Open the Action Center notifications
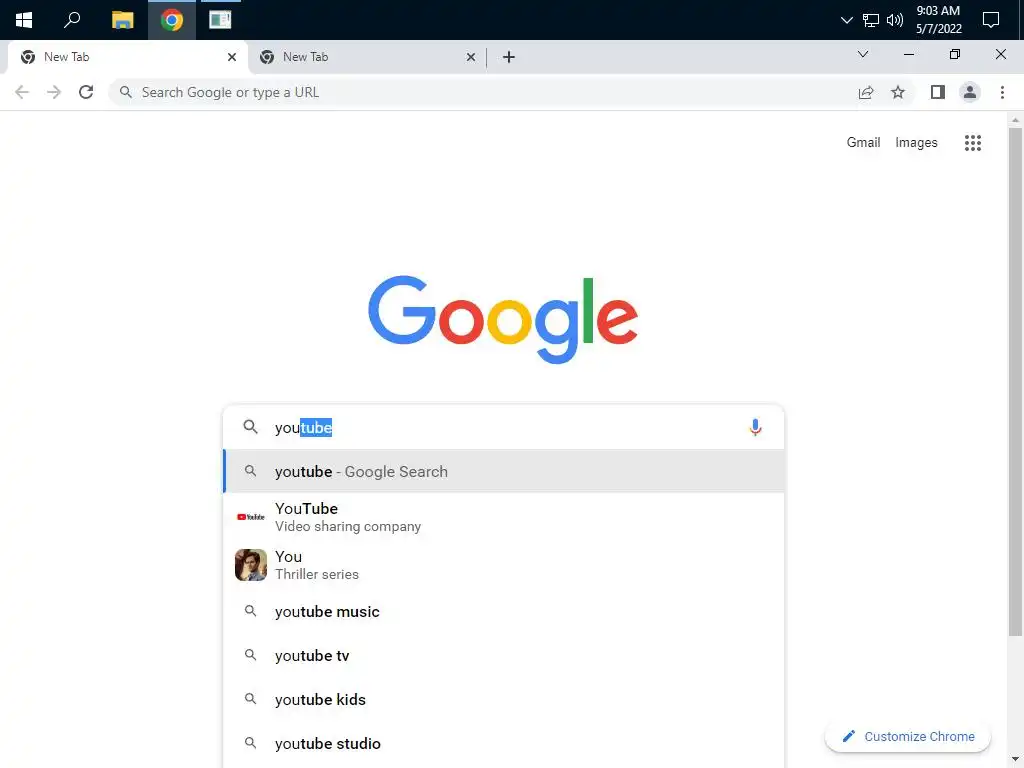The image size is (1024, 768). tap(991, 20)
